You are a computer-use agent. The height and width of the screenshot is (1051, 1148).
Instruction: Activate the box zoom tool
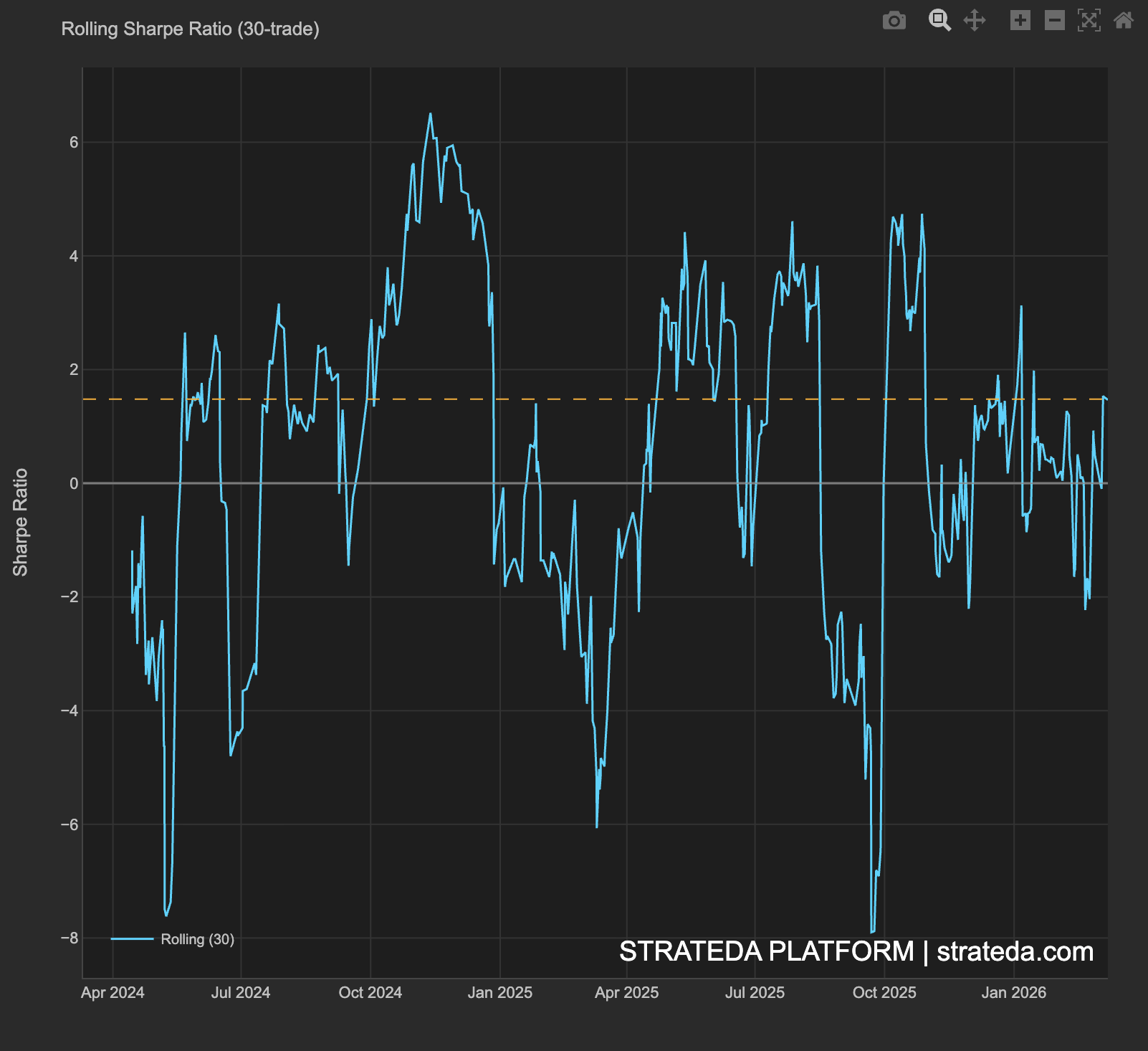pyautogui.click(x=939, y=21)
